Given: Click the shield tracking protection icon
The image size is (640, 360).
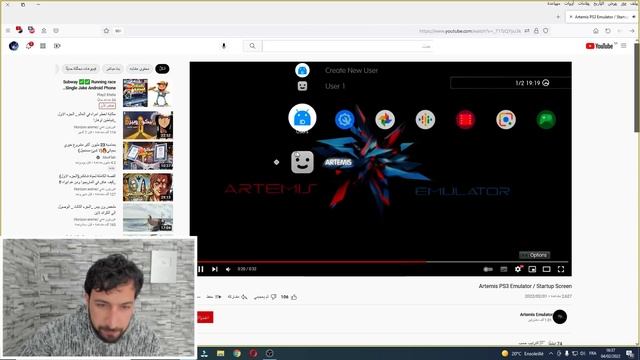Looking at the screenshot, I should (x=546, y=31).
